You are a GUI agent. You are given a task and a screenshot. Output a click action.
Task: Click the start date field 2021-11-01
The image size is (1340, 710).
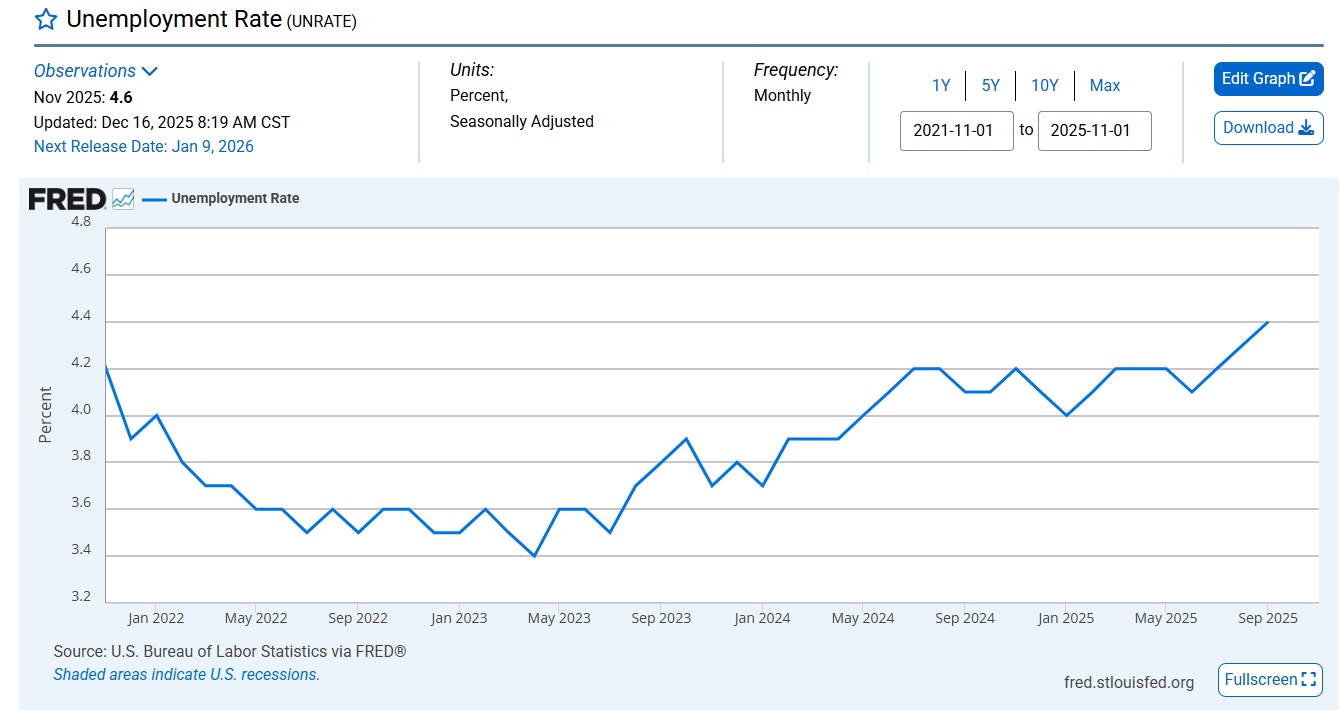coord(956,131)
